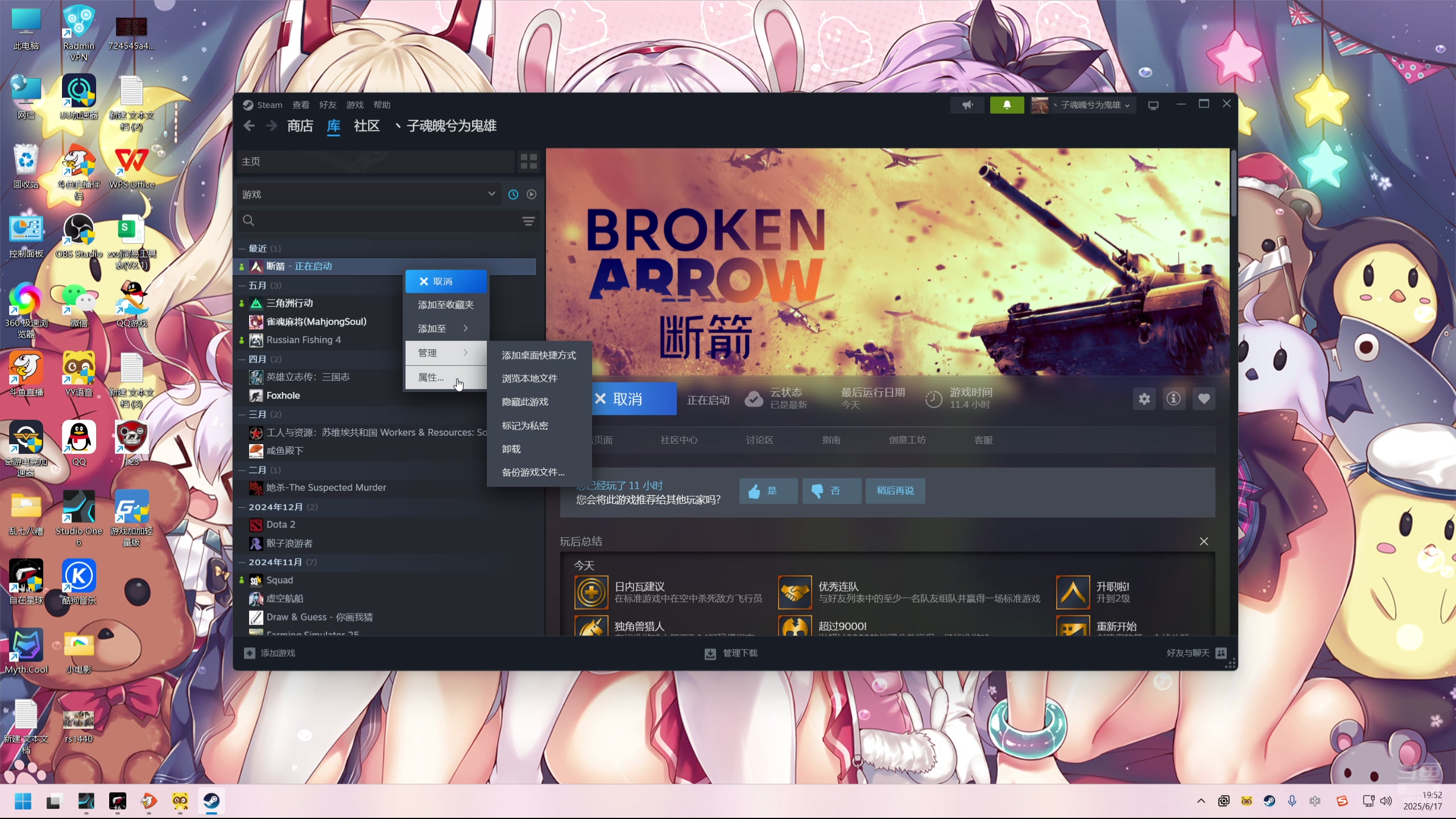Switch to Big Picture mode icon
This screenshot has height=819, width=1456.
(1153, 105)
